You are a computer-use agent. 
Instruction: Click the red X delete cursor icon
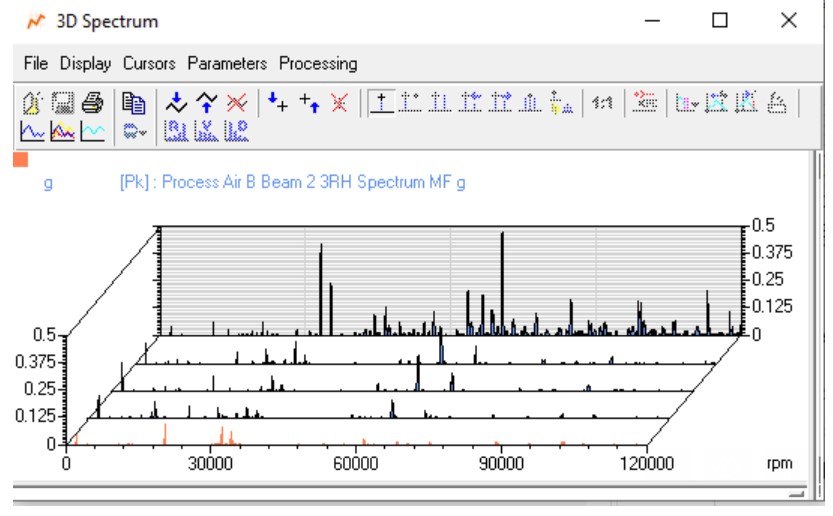[339, 102]
